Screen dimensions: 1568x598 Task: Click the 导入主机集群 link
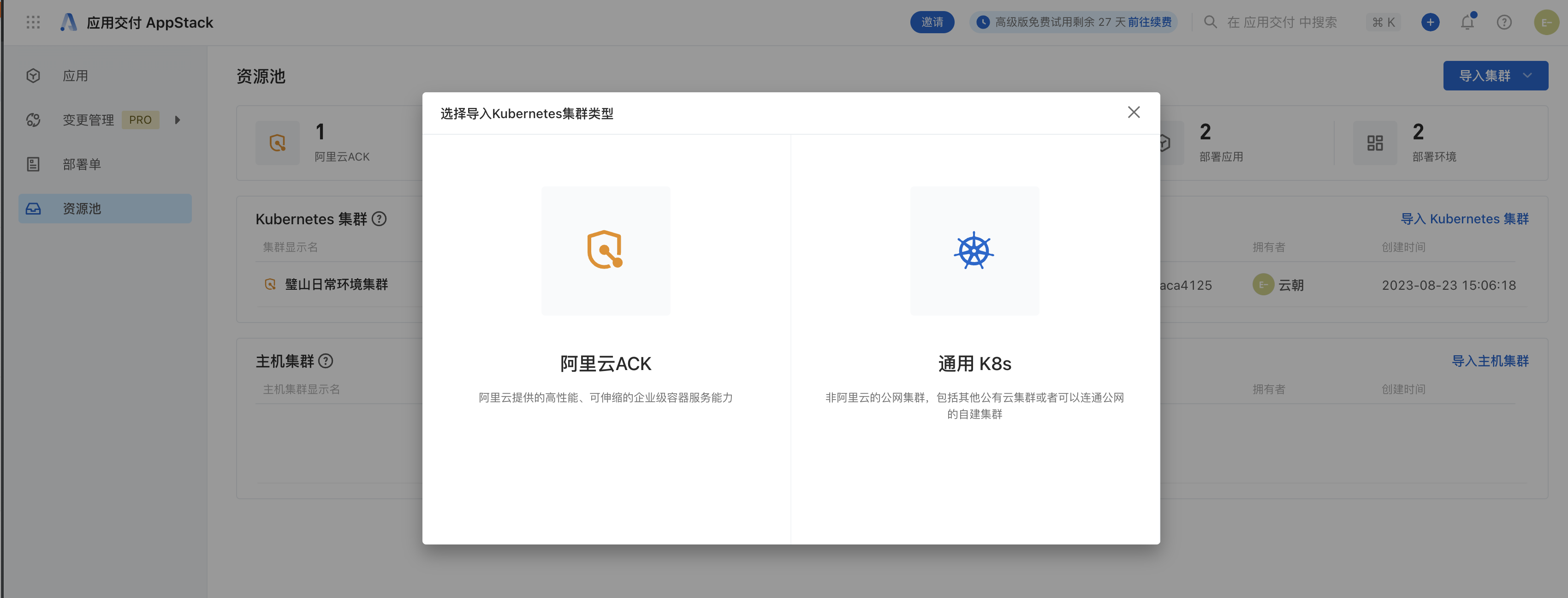coord(1490,361)
